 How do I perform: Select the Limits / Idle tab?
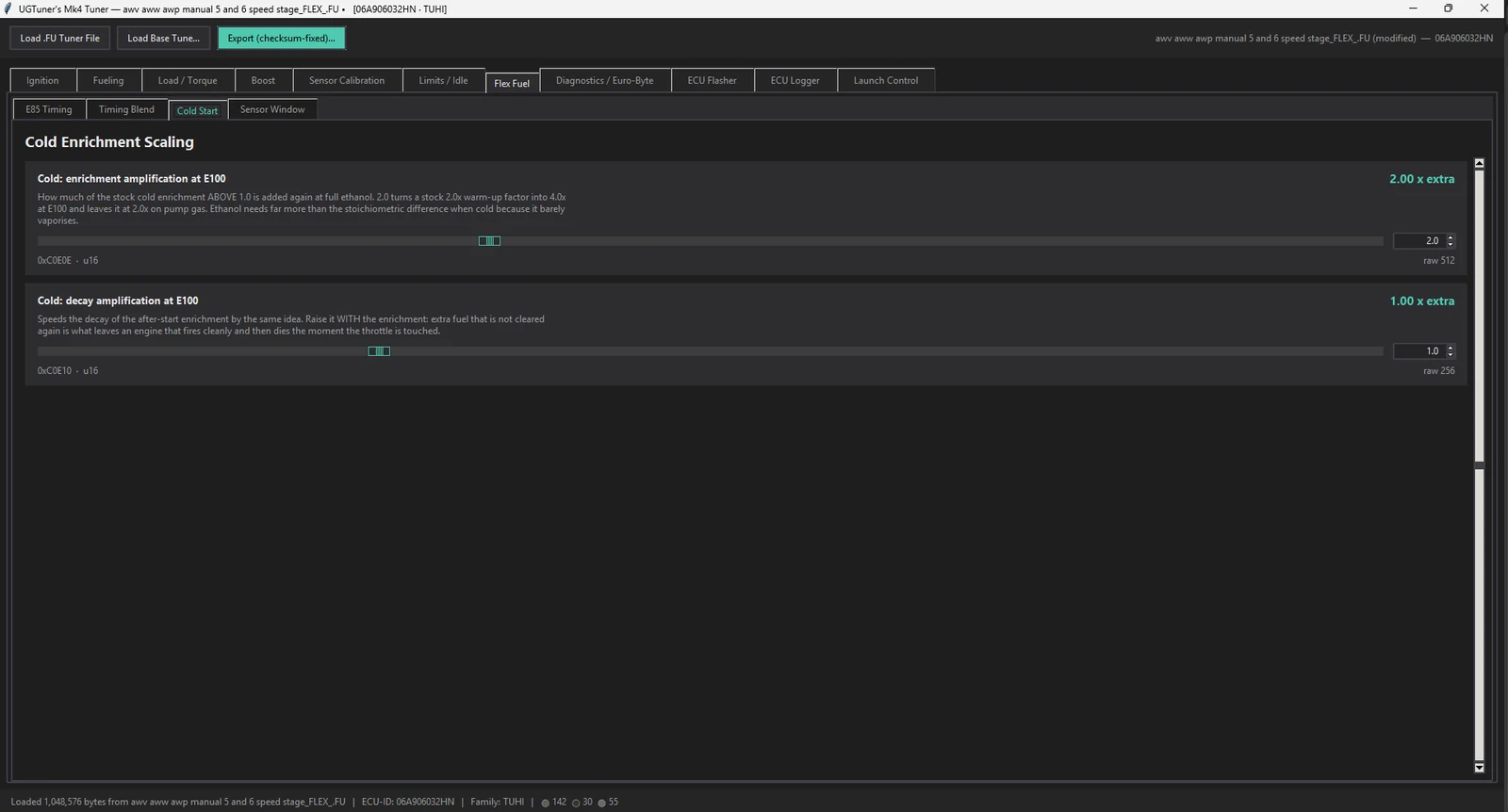click(443, 80)
